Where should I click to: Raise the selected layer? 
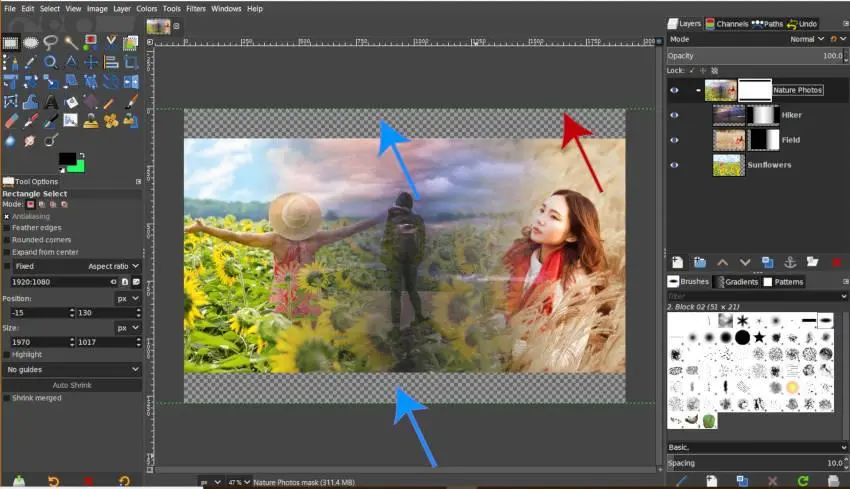click(x=723, y=262)
